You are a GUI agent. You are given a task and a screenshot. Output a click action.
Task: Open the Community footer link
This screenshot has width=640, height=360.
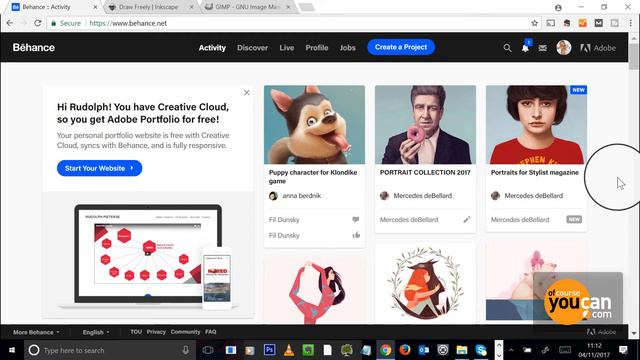click(185, 332)
